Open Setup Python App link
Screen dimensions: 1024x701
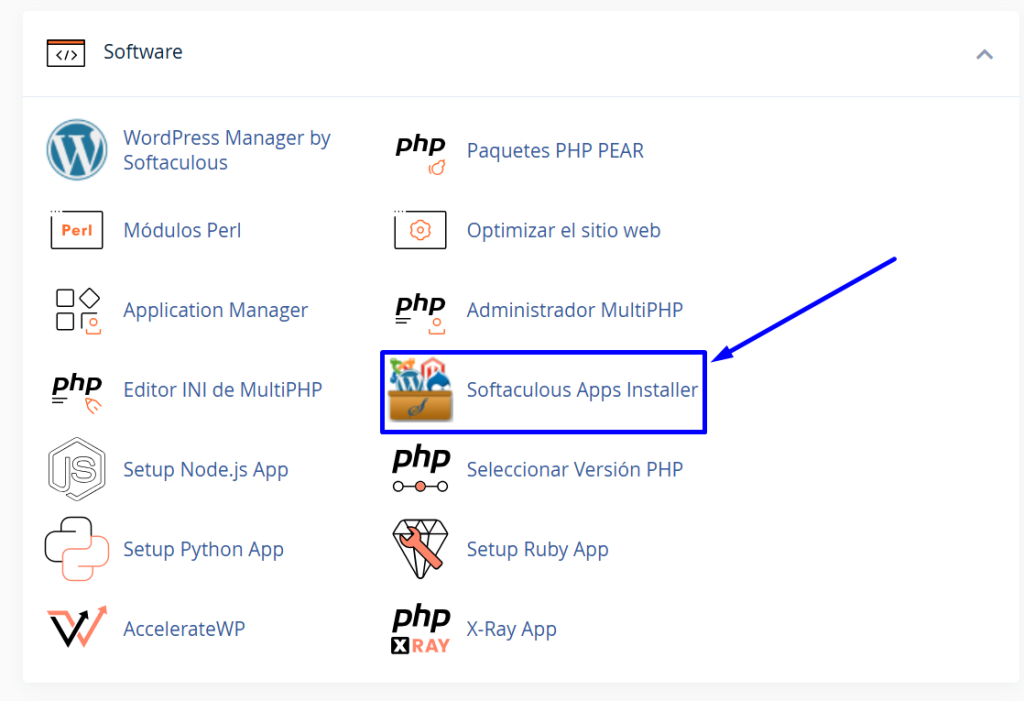pos(203,549)
